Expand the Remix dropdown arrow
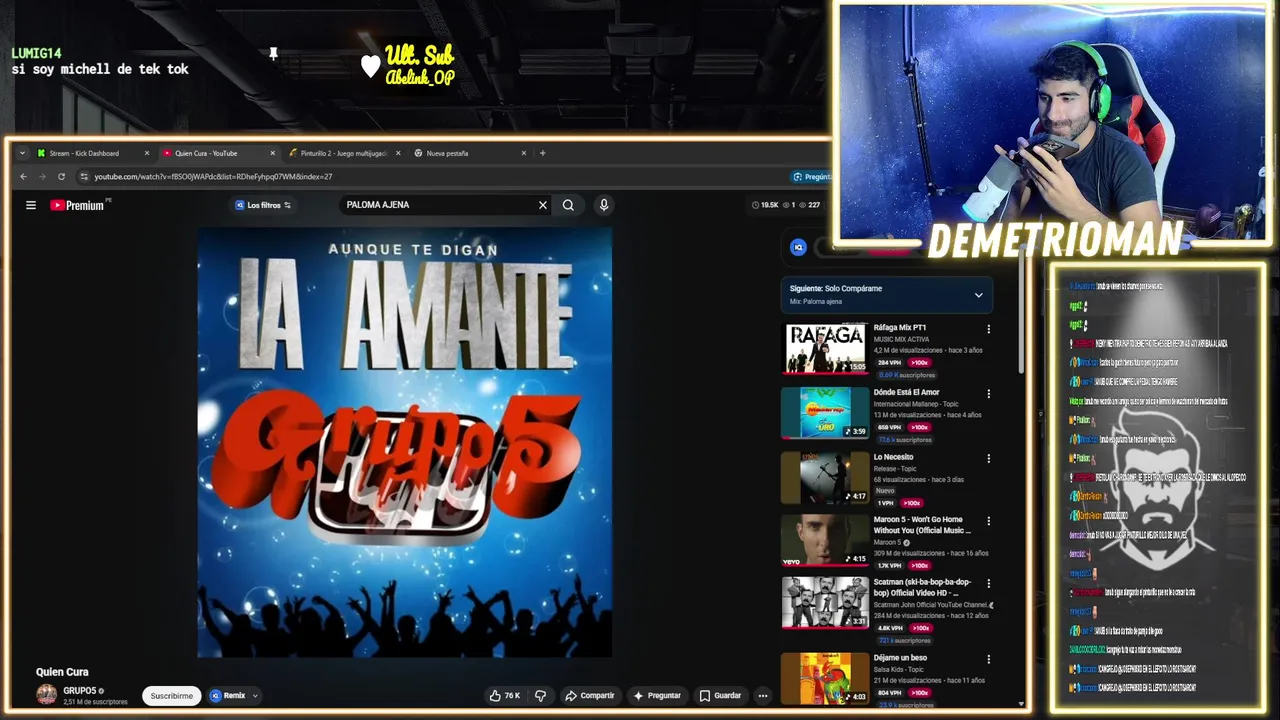The width and height of the screenshot is (1280, 720). click(x=255, y=696)
